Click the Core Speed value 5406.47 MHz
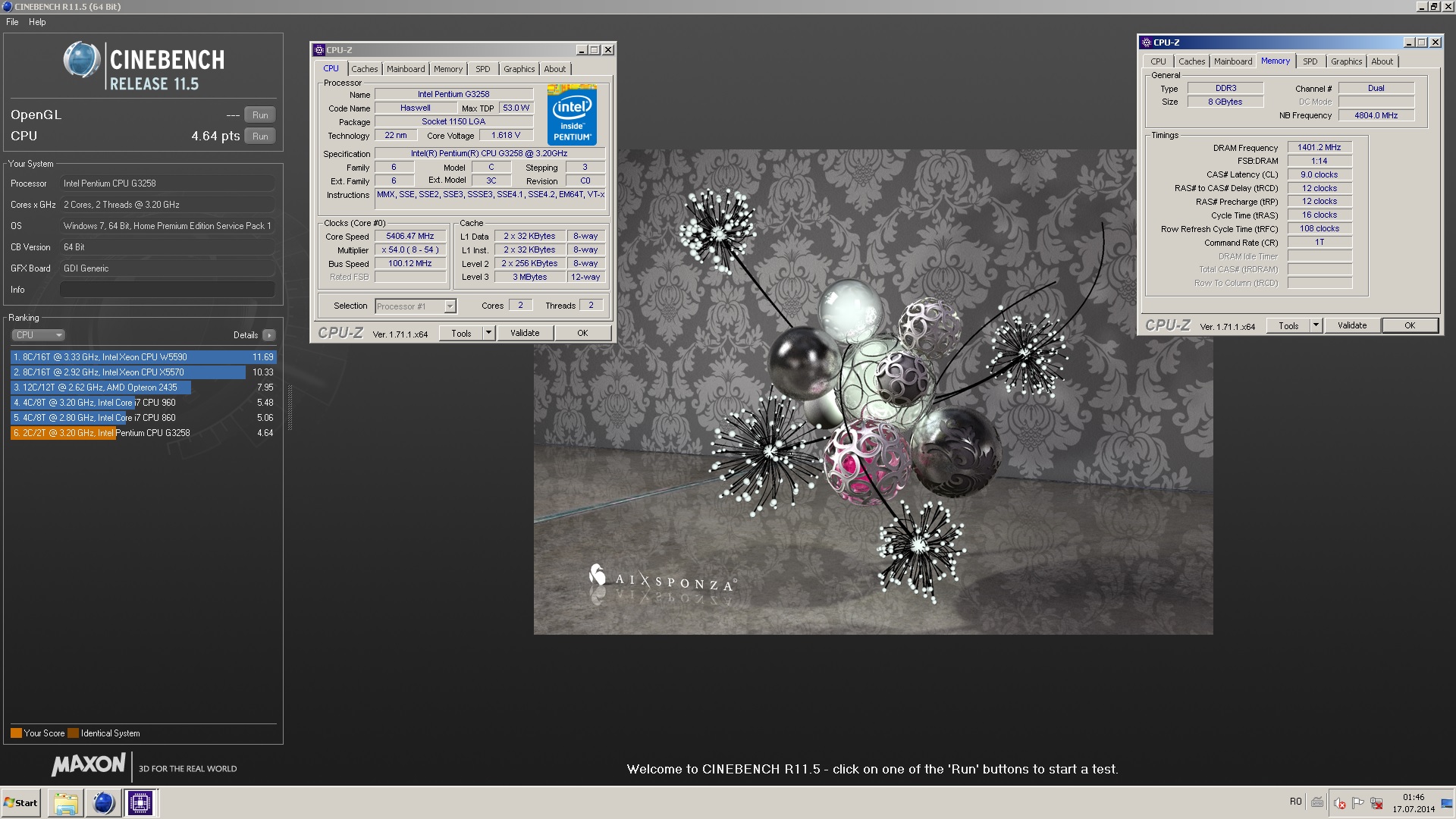 (x=410, y=237)
